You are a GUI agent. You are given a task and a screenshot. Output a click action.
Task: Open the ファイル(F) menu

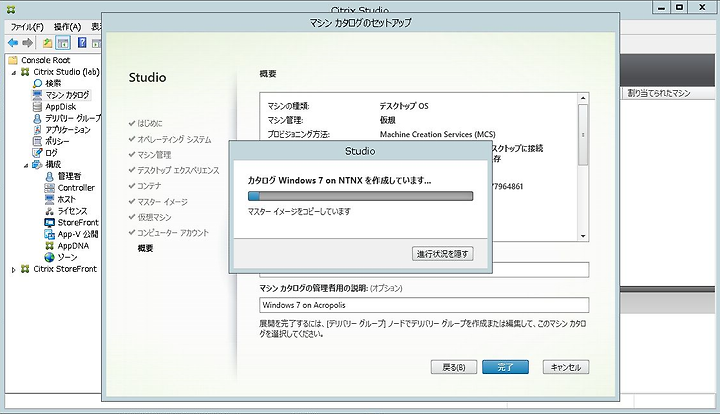point(27,27)
